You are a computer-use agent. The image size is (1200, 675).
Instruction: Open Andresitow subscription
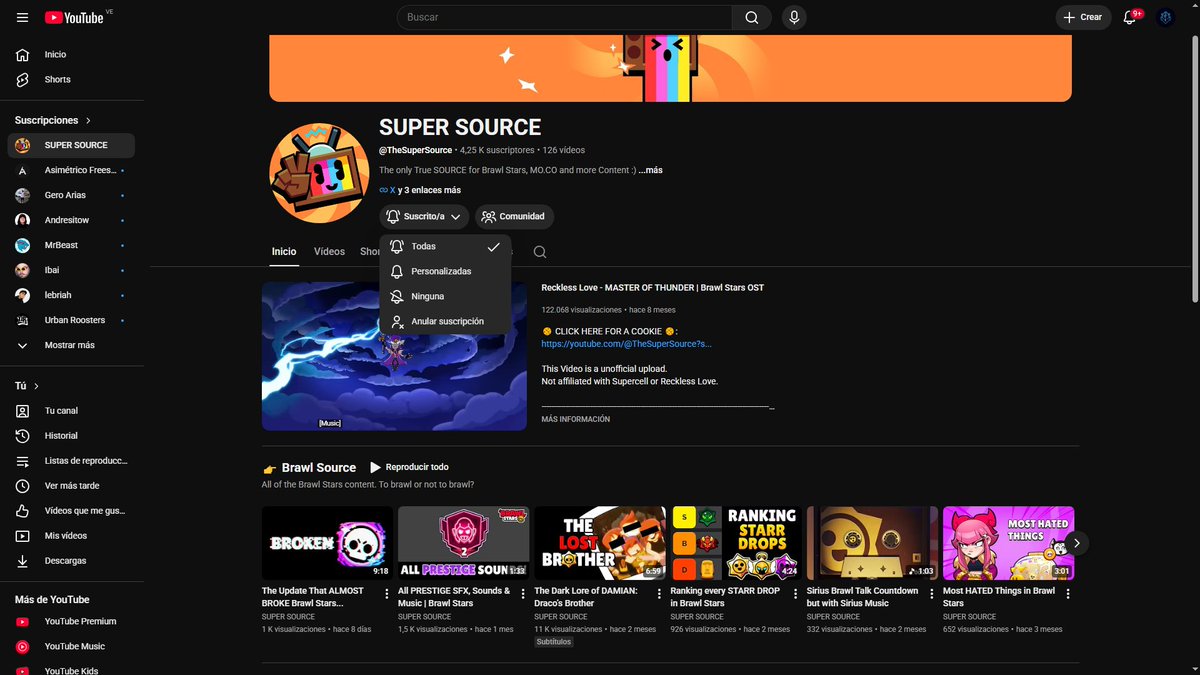(x=71, y=220)
